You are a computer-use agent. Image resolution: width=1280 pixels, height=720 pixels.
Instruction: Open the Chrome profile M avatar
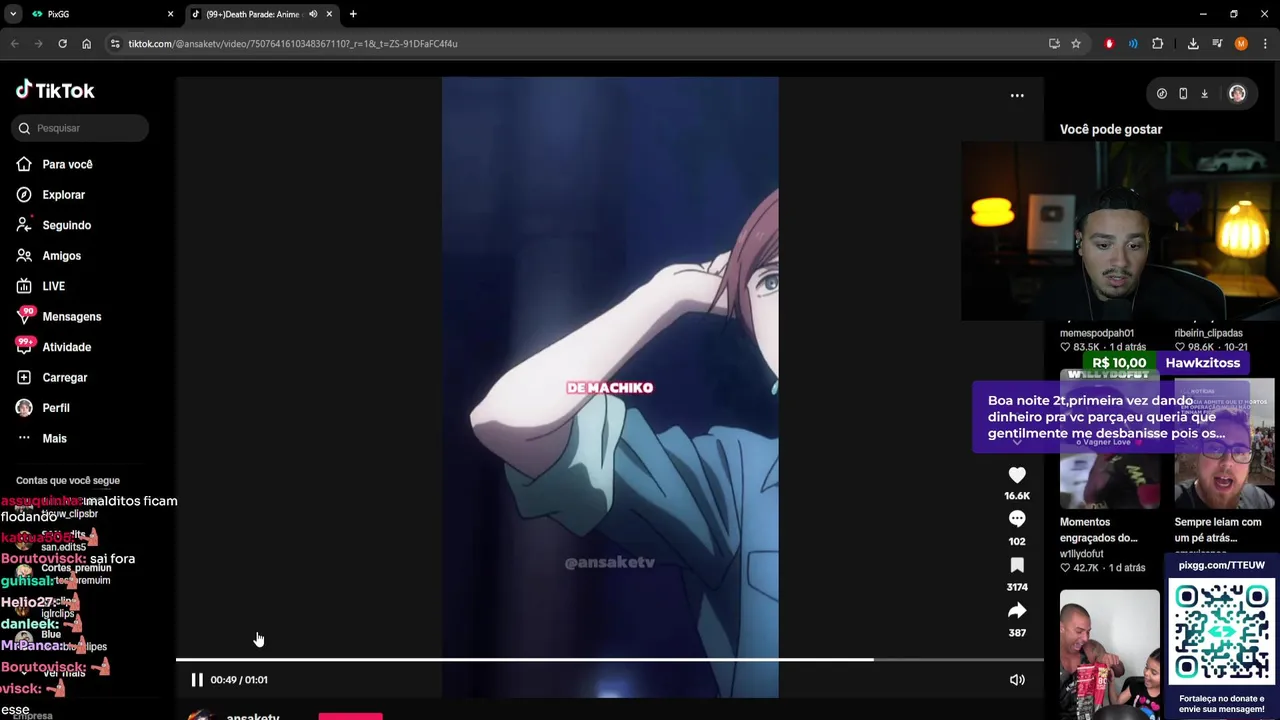(x=1241, y=44)
